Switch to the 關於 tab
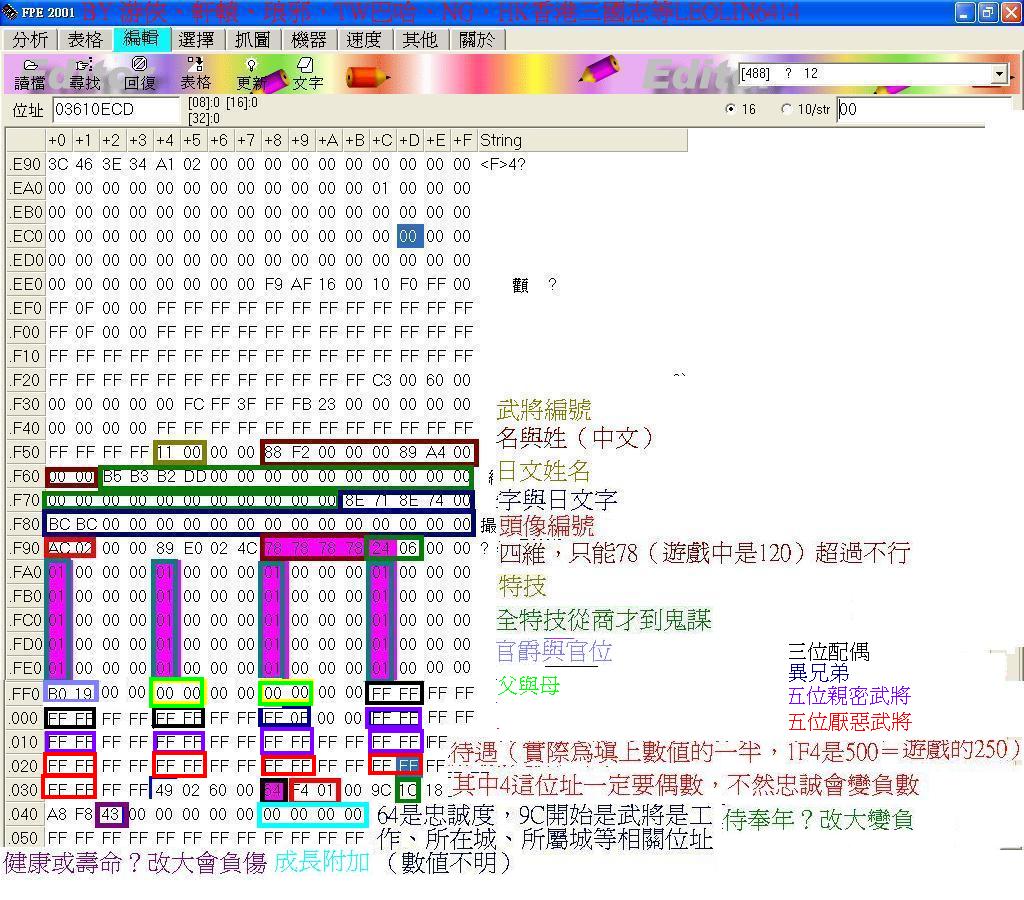The height and width of the screenshot is (900, 1024). click(477, 40)
